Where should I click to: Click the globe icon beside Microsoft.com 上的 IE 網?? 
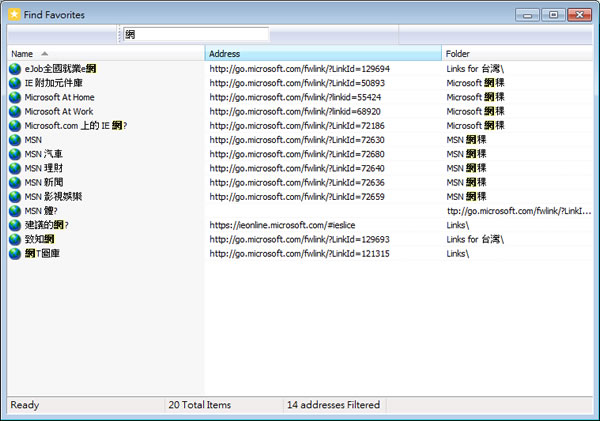point(15,126)
